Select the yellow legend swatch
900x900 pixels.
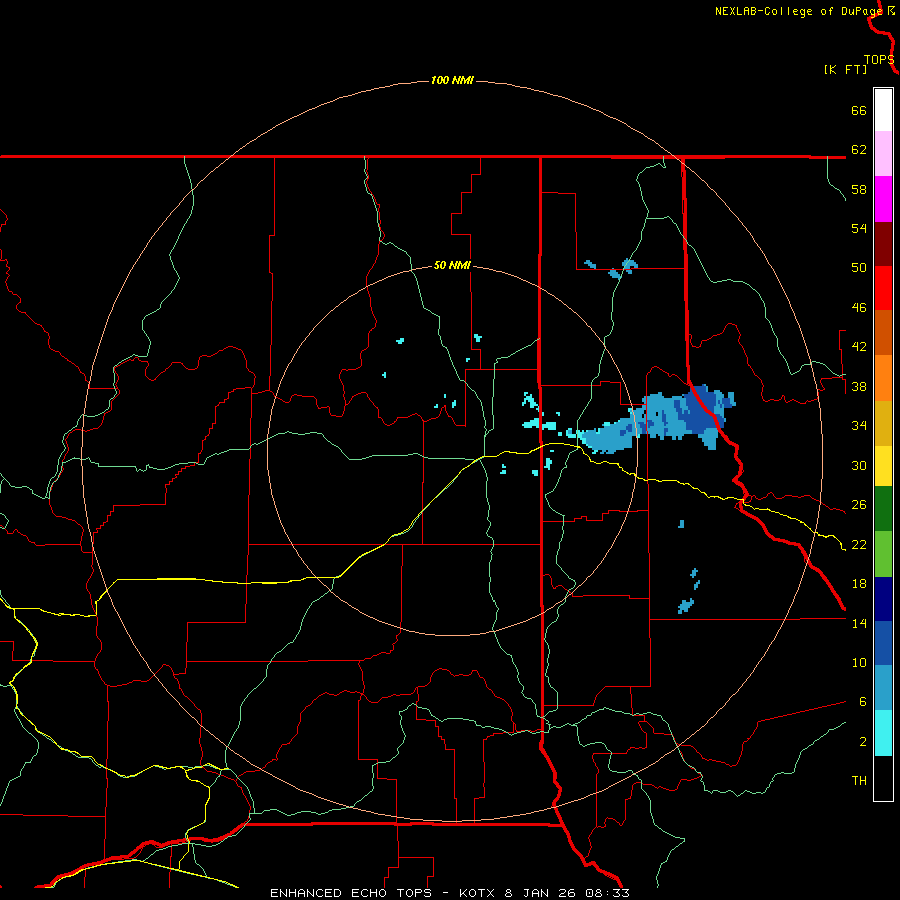883,466
